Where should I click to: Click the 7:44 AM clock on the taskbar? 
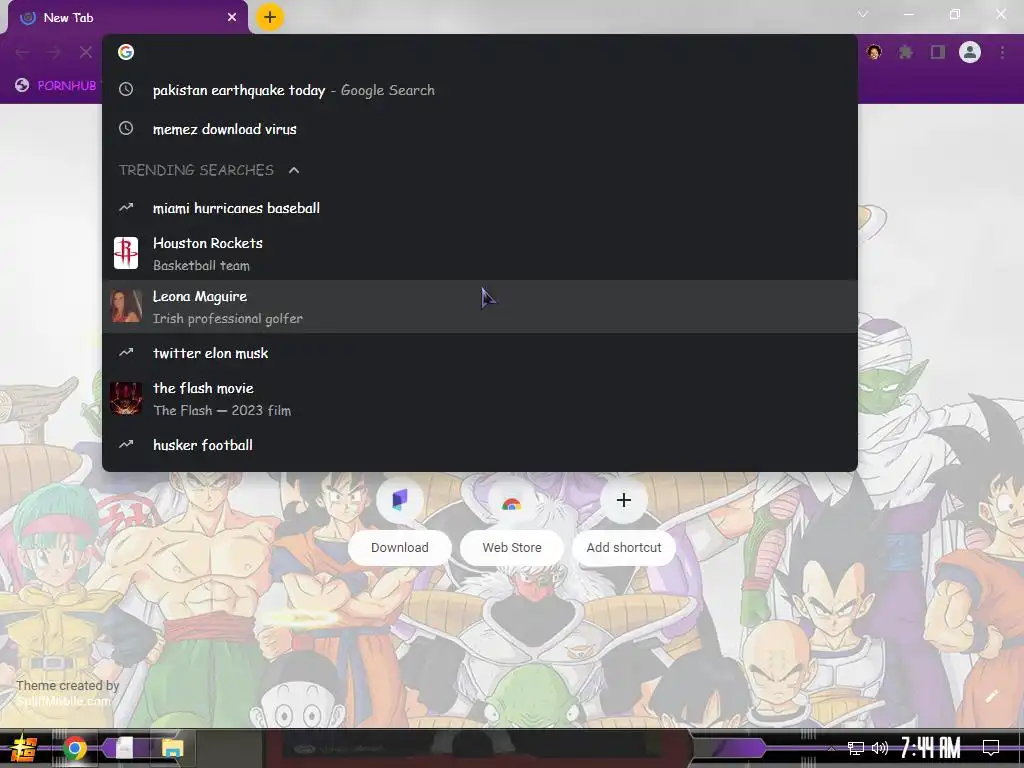click(931, 748)
